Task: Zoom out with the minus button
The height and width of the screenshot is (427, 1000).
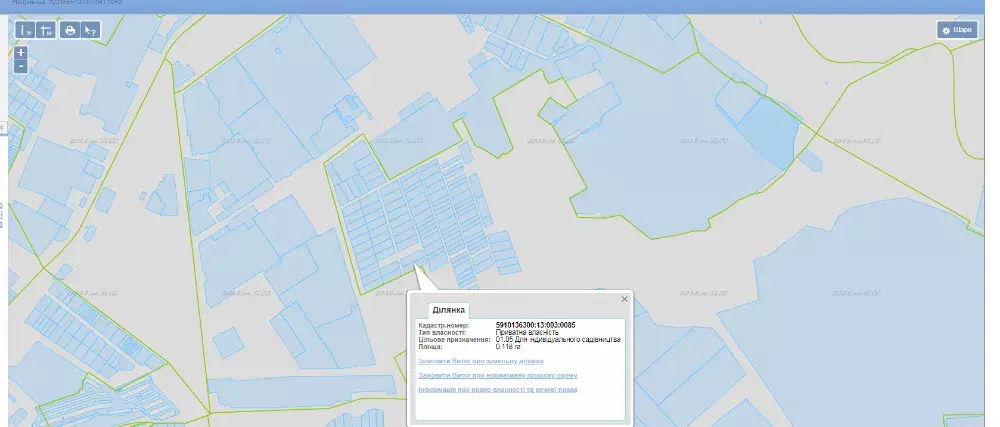Action: tap(21, 66)
